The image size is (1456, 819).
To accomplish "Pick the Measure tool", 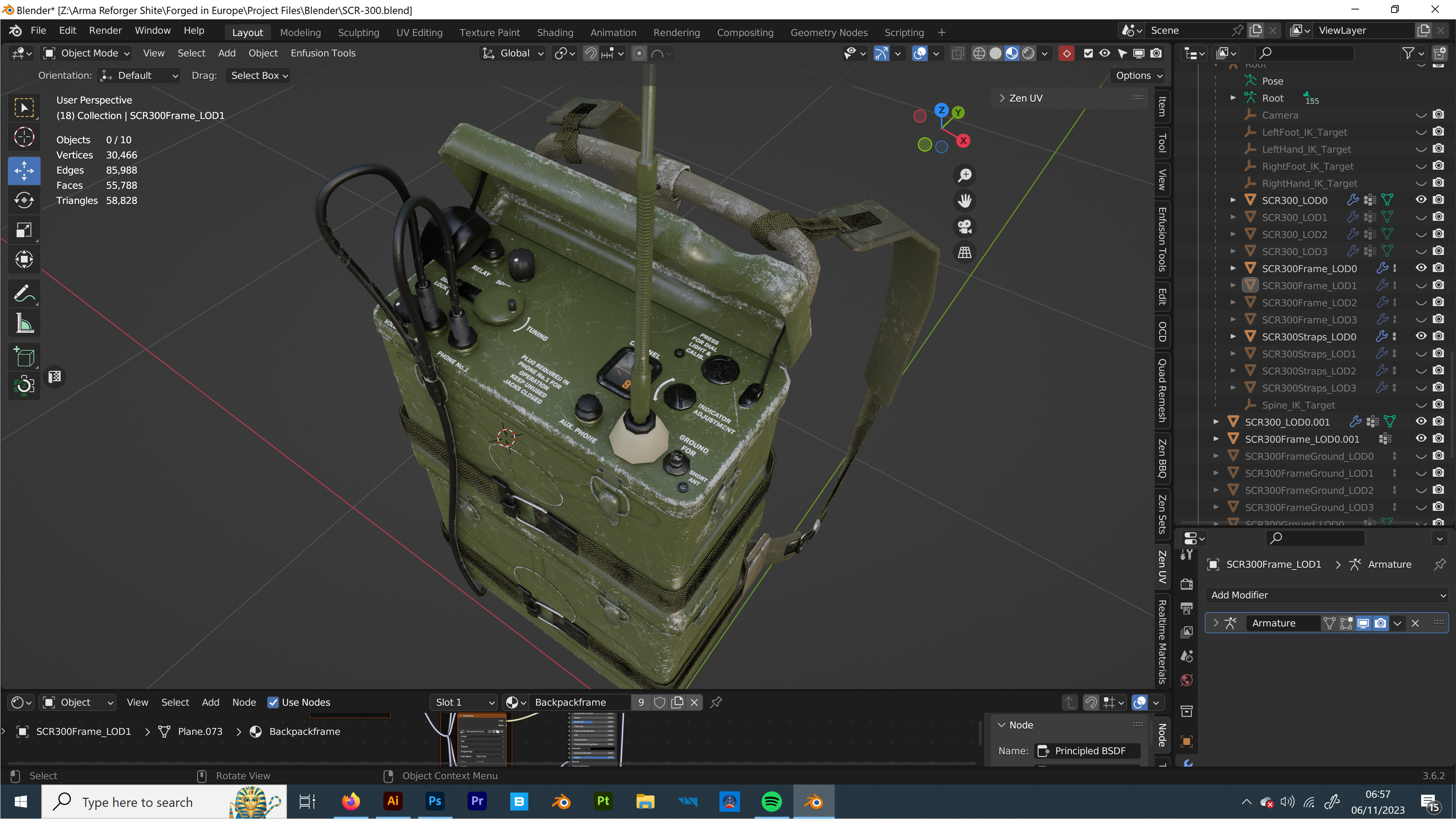I will coord(24,323).
